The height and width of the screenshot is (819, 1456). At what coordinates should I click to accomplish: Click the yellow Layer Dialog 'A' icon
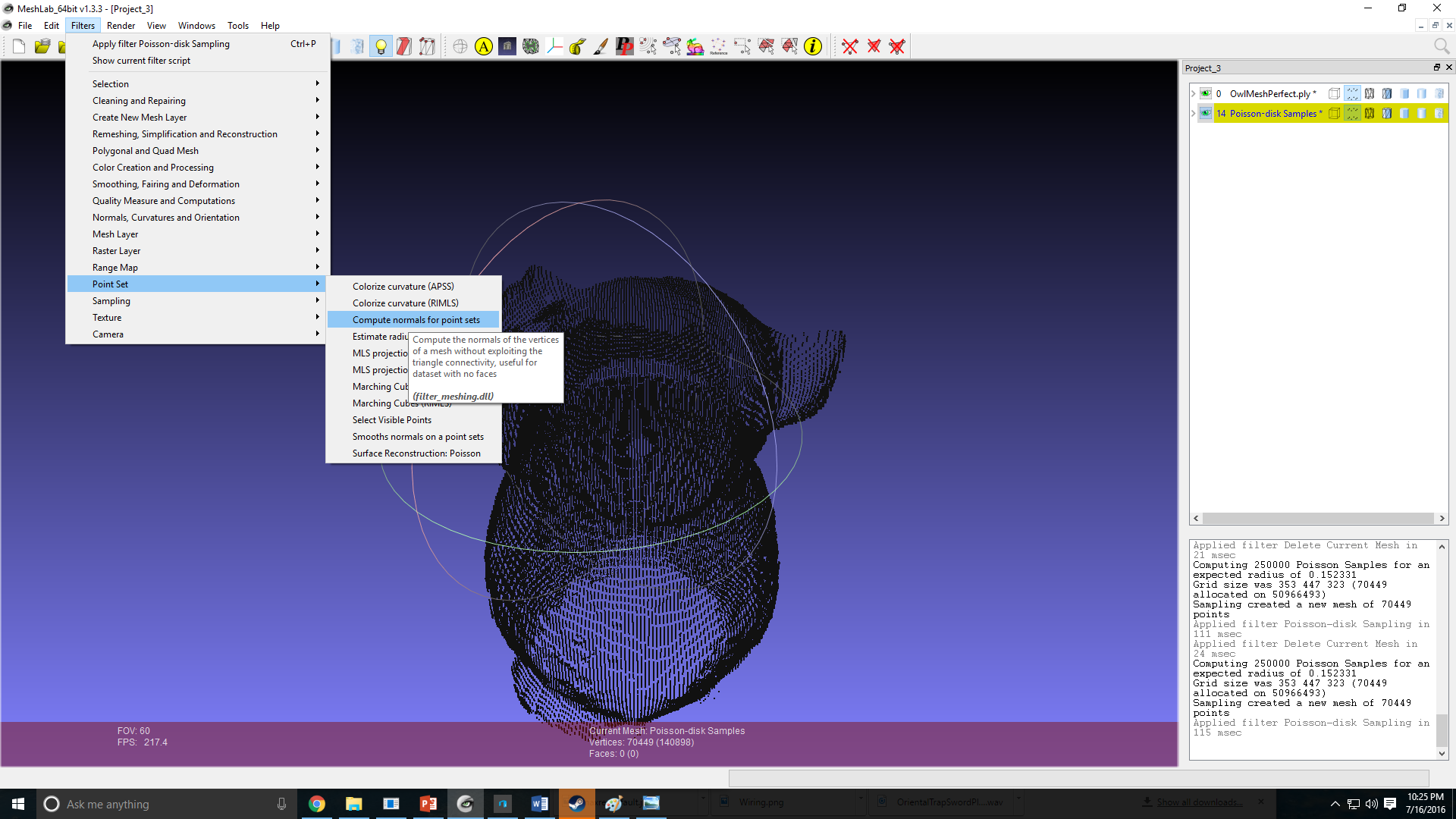tap(484, 47)
